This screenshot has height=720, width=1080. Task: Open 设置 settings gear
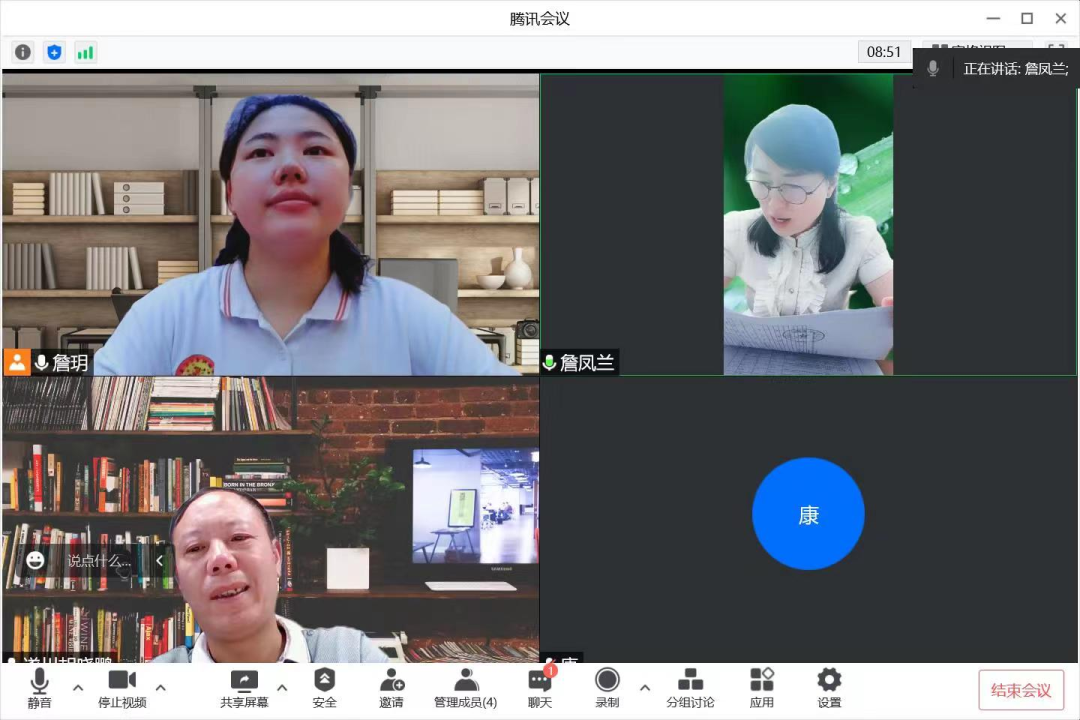[829, 688]
